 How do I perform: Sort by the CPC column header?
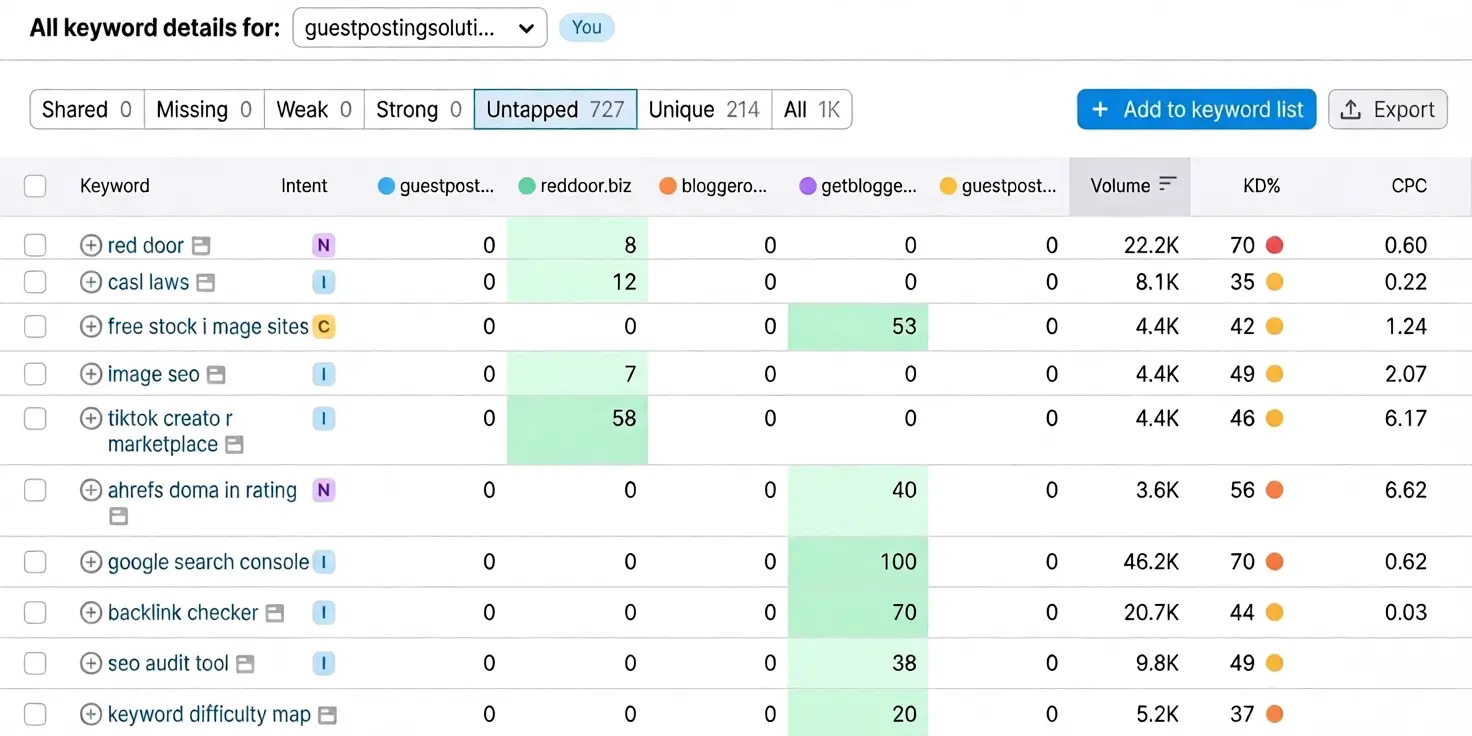point(1409,186)
